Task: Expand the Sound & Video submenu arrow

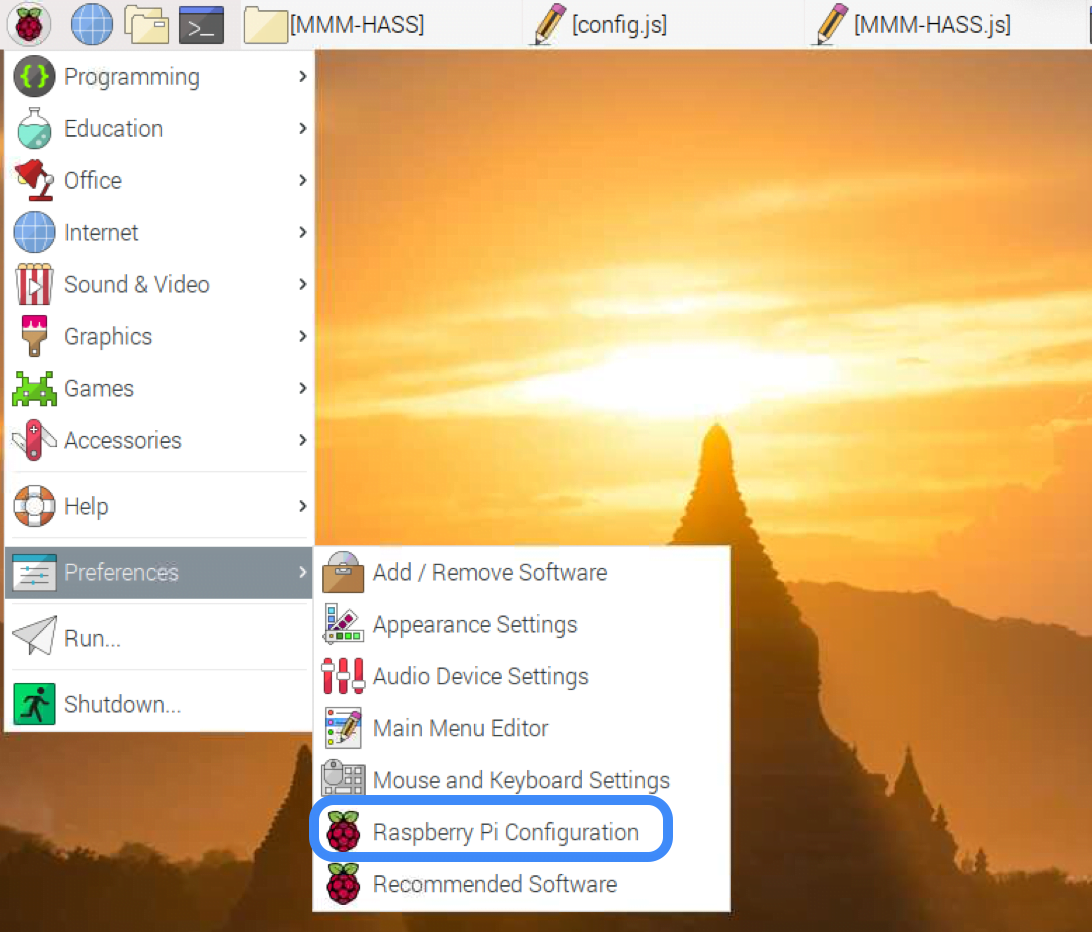Action: pyautogui.click(x=302, y=284)
